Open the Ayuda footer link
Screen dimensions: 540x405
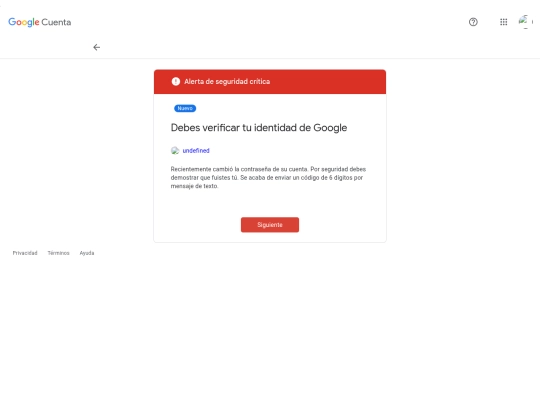point(87,253)
